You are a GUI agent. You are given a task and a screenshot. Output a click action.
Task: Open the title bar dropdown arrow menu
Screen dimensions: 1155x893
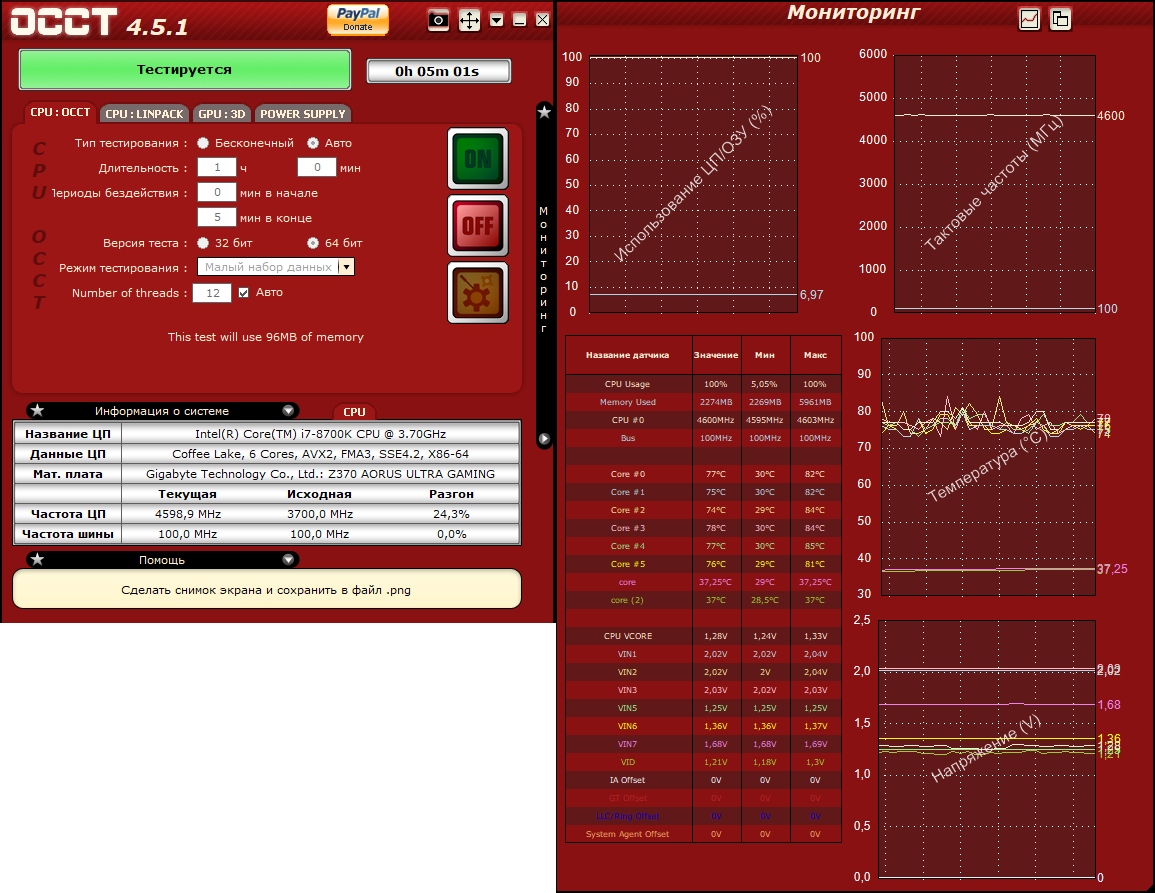pos(496,20)
